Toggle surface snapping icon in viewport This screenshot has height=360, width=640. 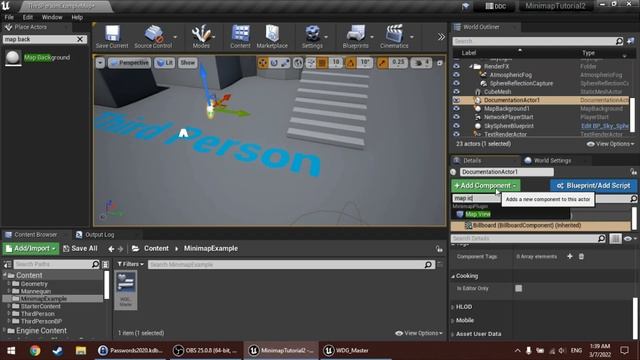tap(311, 62)
